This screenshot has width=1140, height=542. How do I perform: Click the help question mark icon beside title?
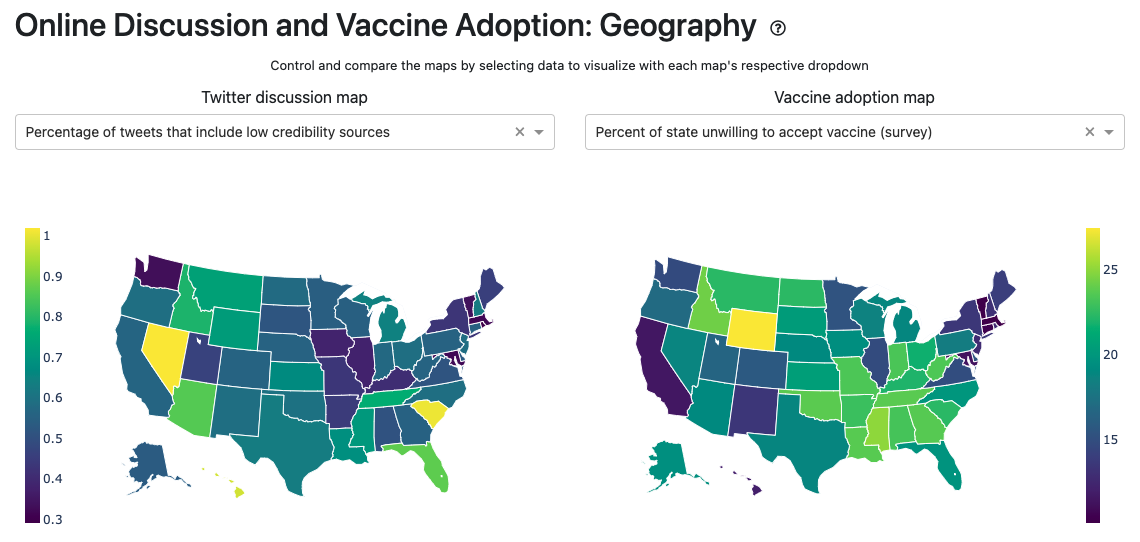coord(778,28)
